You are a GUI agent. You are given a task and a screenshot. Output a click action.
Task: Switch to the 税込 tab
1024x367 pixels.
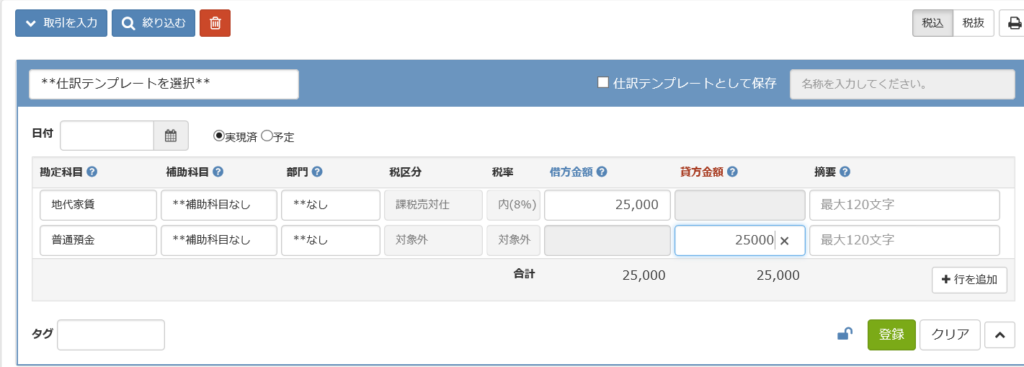point(933,24)
